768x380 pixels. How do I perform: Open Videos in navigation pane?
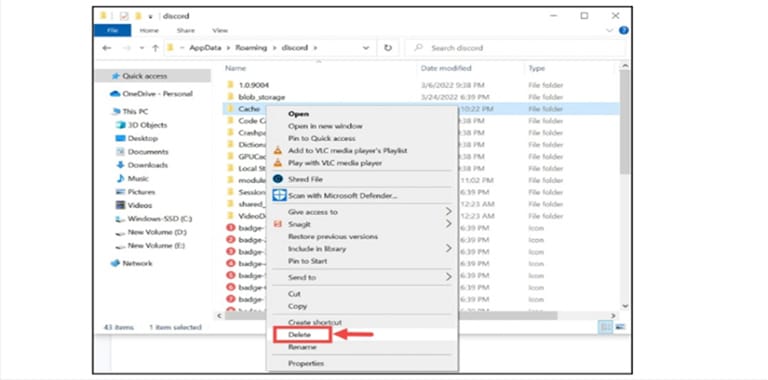(134, 205)
